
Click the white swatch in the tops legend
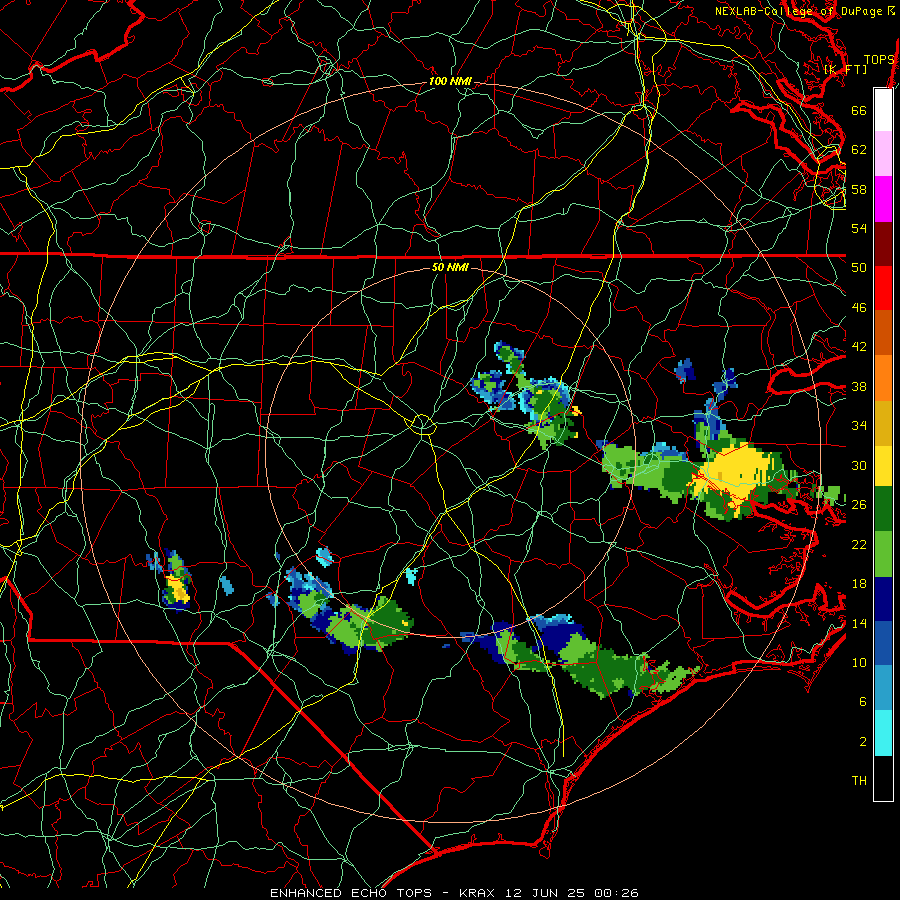click(883, 110)
